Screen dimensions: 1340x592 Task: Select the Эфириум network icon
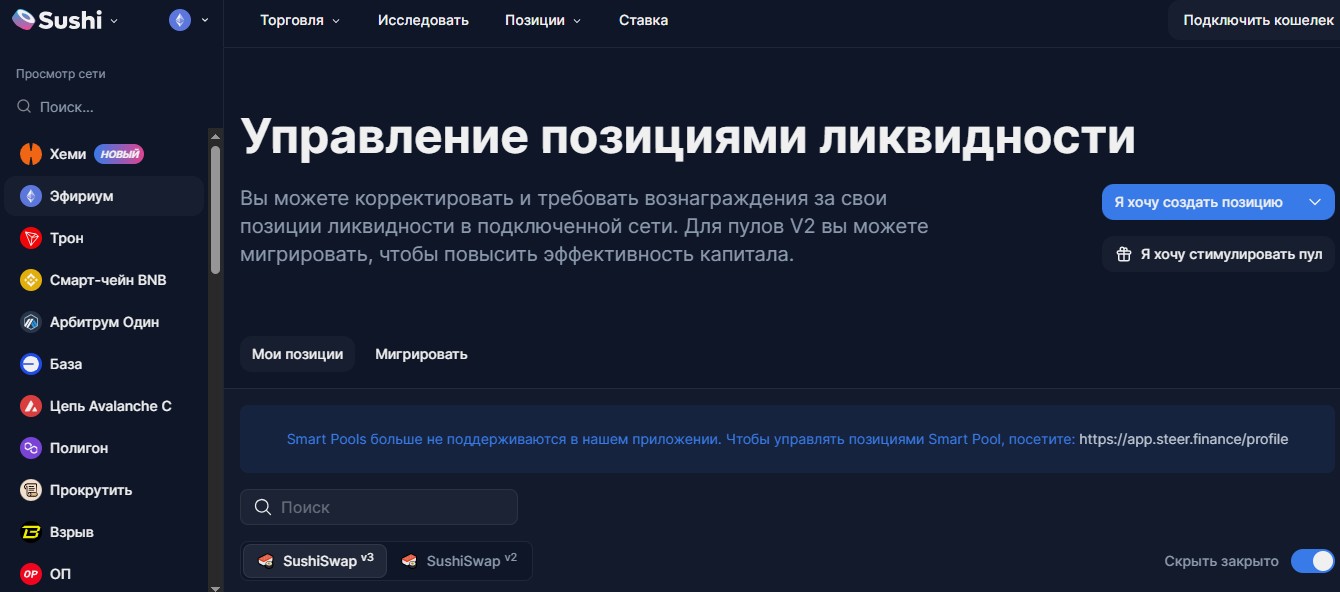tap(31, 196)
